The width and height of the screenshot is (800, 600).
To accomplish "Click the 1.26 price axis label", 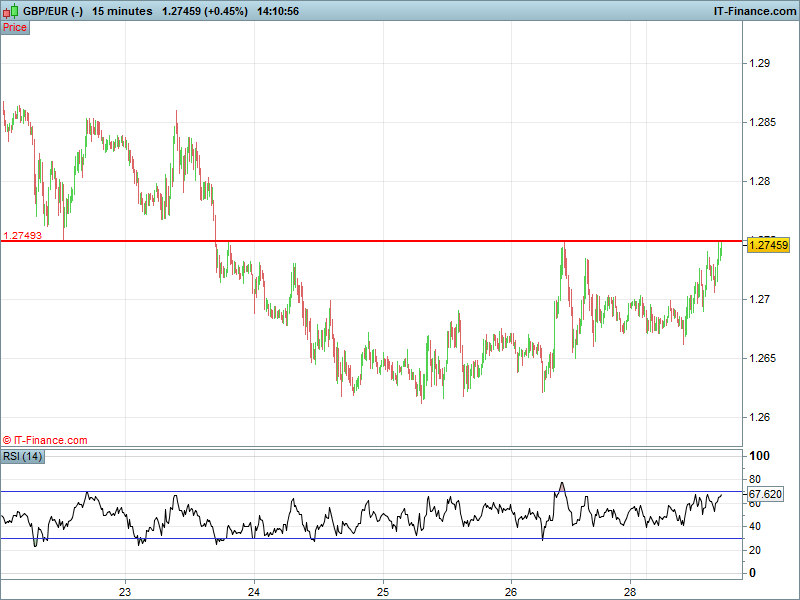I will point(759,417).
